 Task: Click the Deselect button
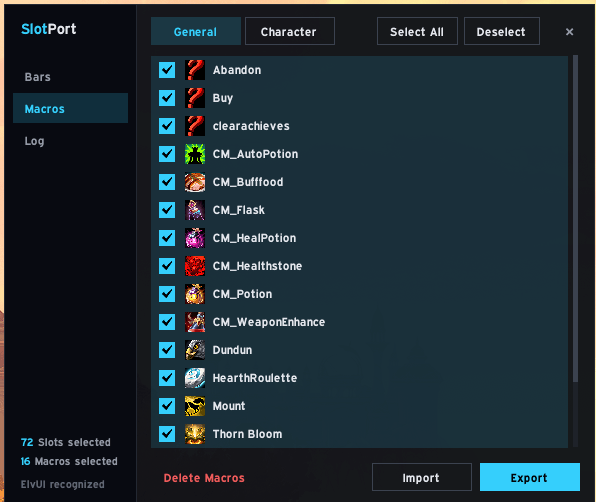(x=502, y=31)
